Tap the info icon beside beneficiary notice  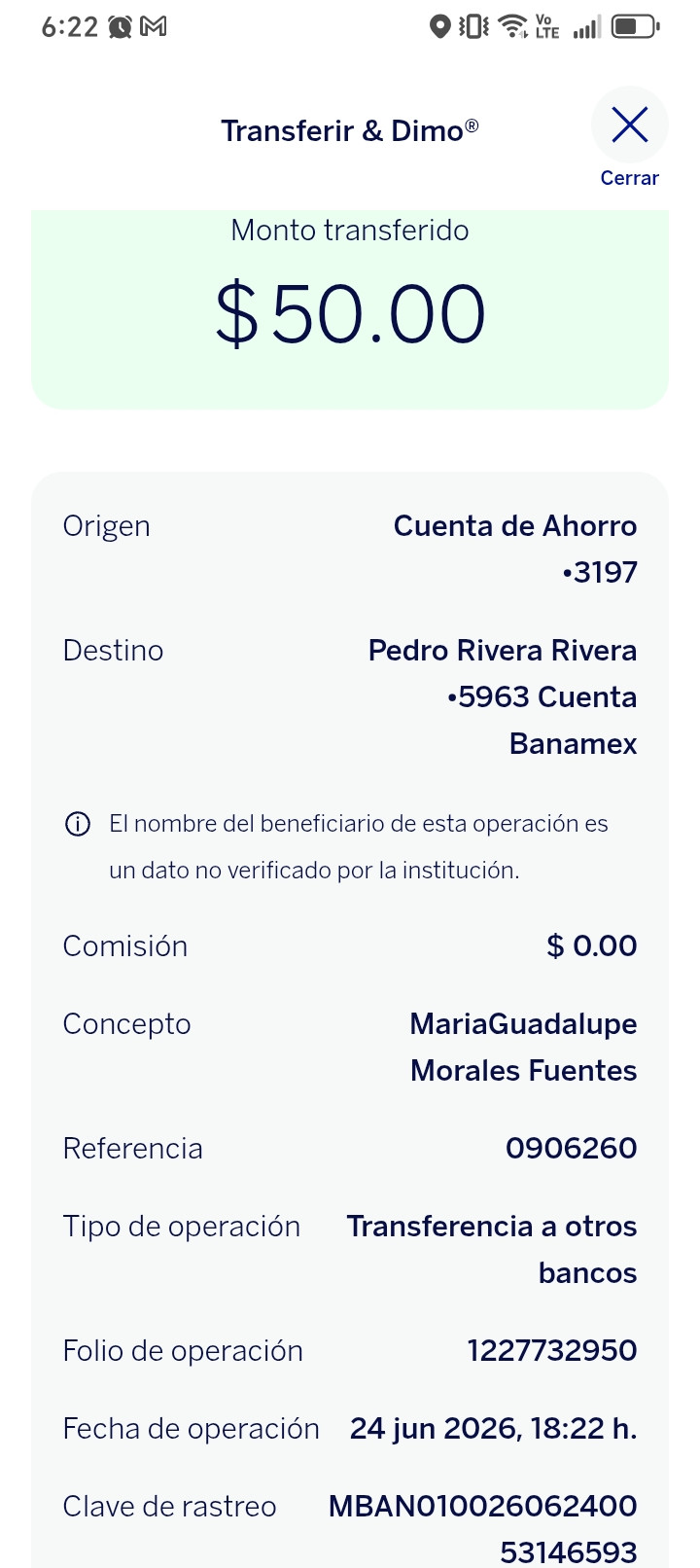(x=78, y=824)
